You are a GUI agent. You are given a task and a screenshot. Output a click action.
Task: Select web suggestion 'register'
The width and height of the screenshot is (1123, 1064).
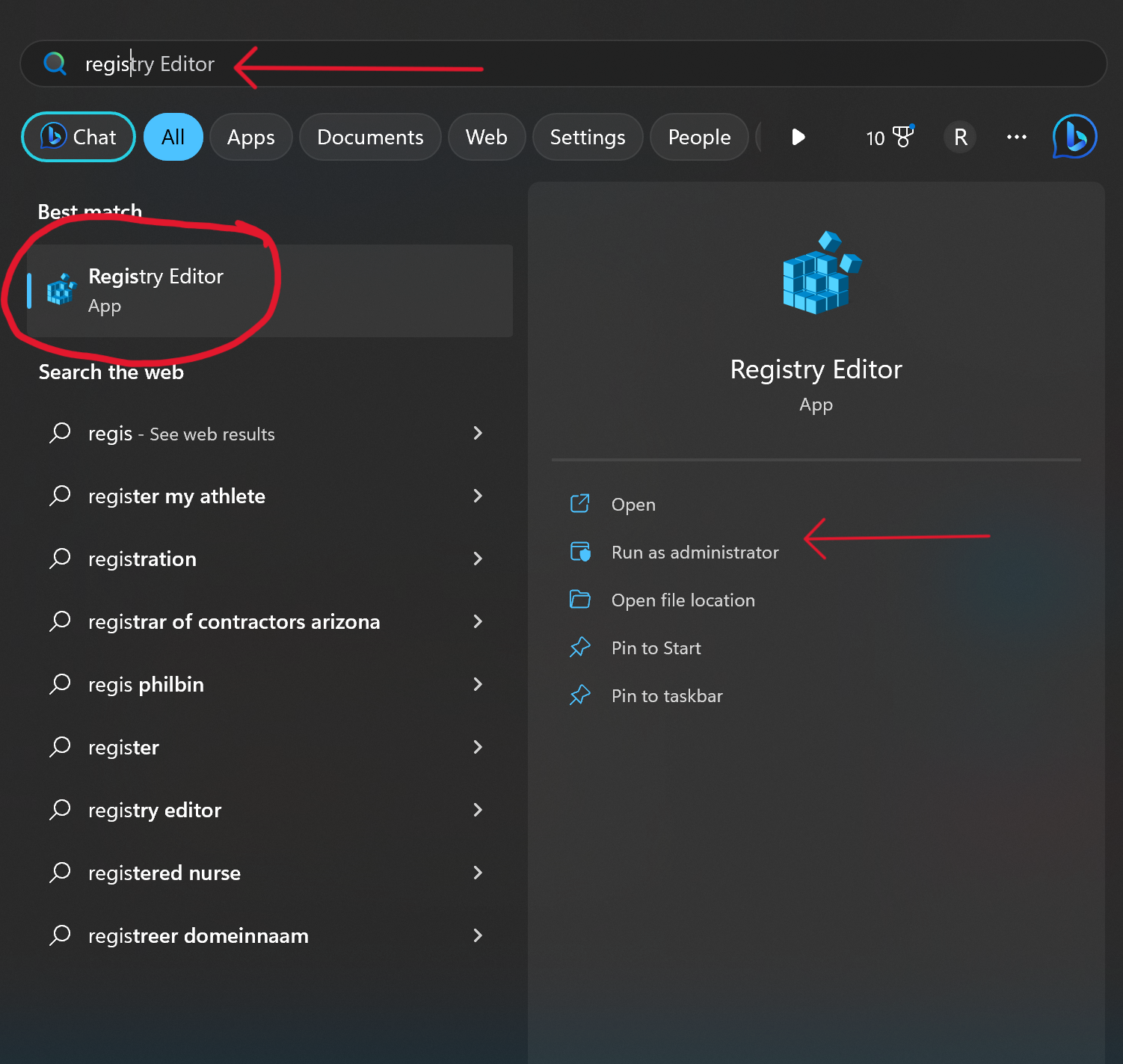click(x=270, y=748)
